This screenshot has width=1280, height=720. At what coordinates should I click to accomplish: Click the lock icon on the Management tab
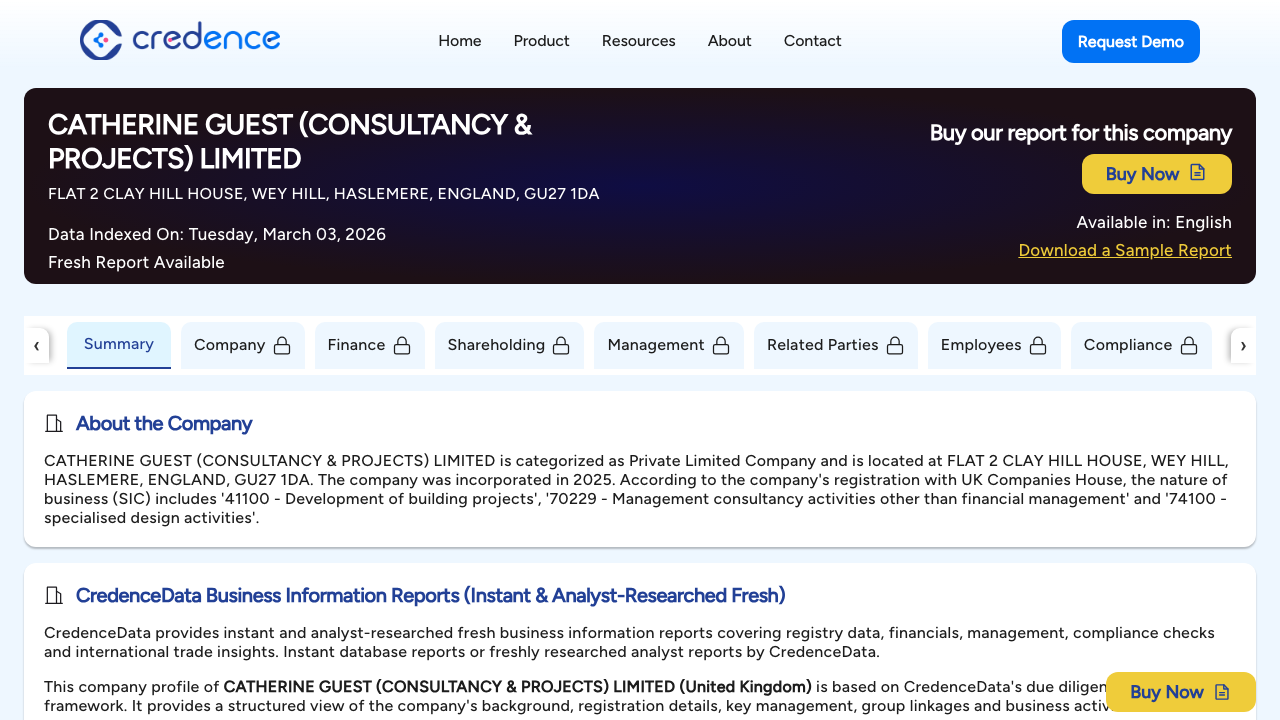tap(721, 344)
